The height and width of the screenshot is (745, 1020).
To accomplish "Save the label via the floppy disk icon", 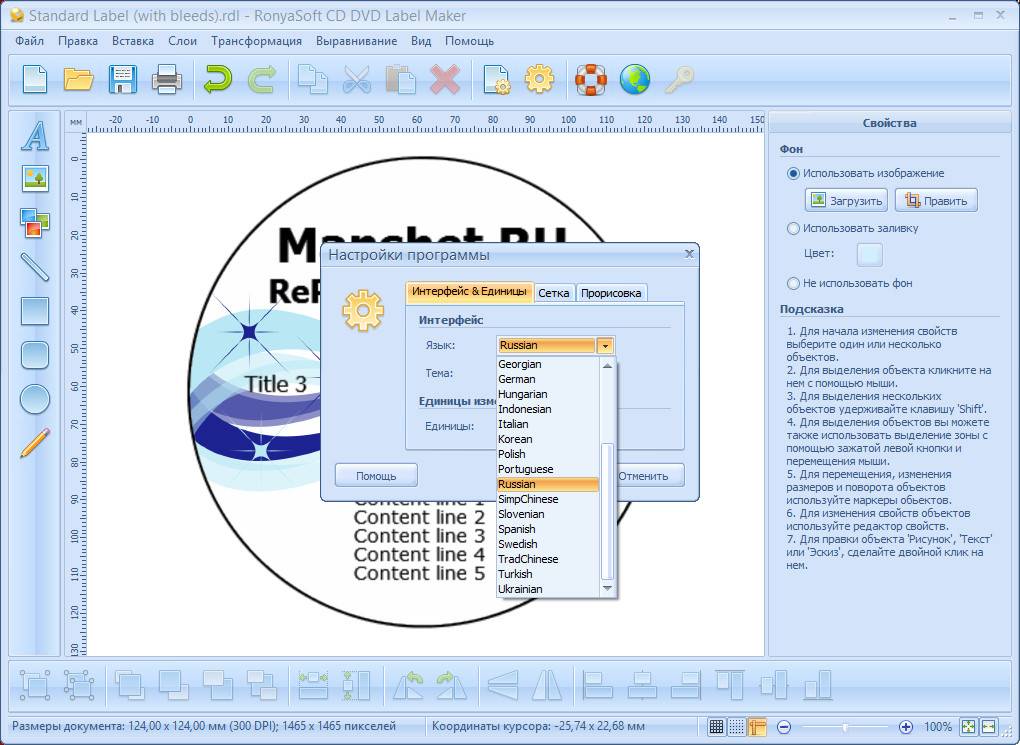I will click(122, 79).
